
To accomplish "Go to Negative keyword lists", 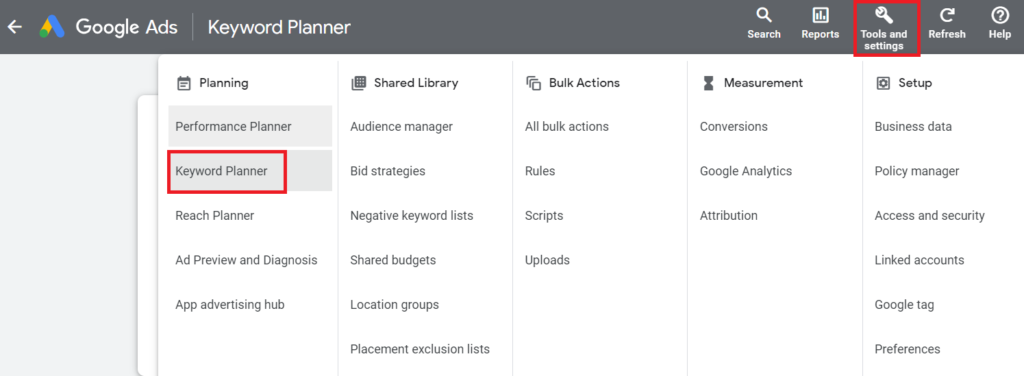I will tap(412, 215).
